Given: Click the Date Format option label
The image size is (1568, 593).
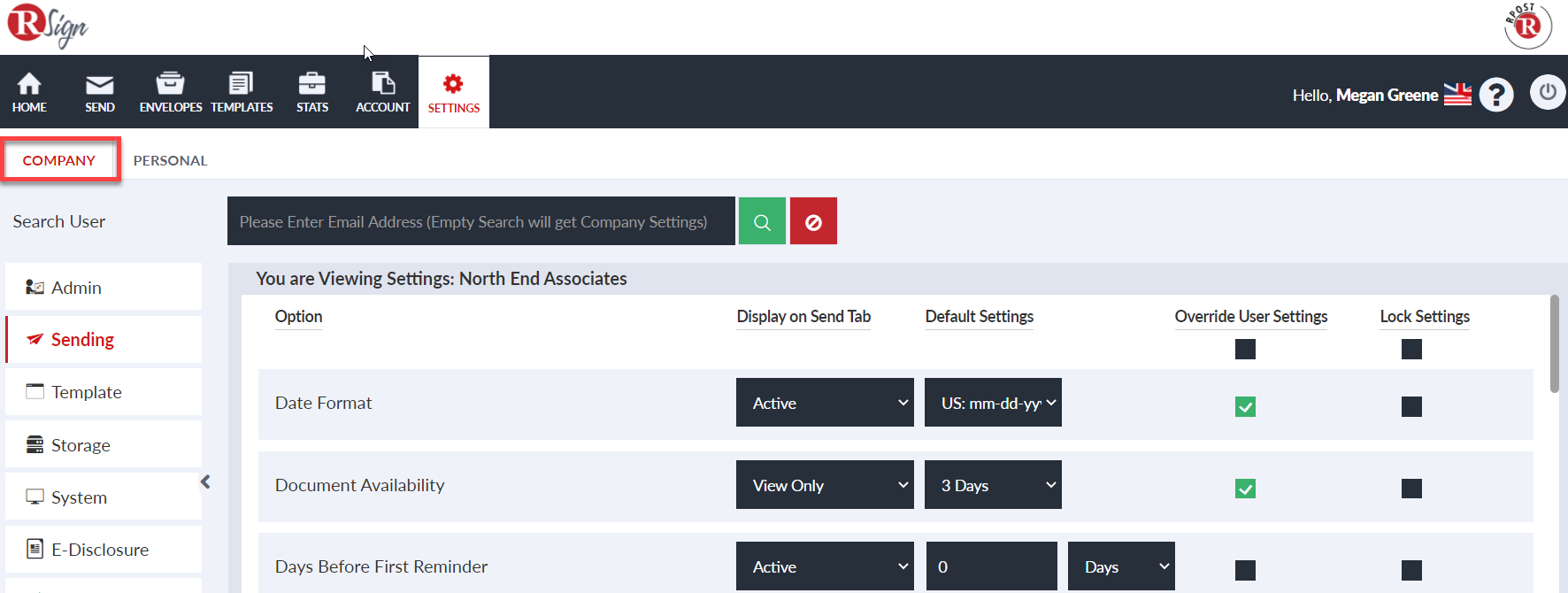Looking at the screenshot, I should 323,403.
